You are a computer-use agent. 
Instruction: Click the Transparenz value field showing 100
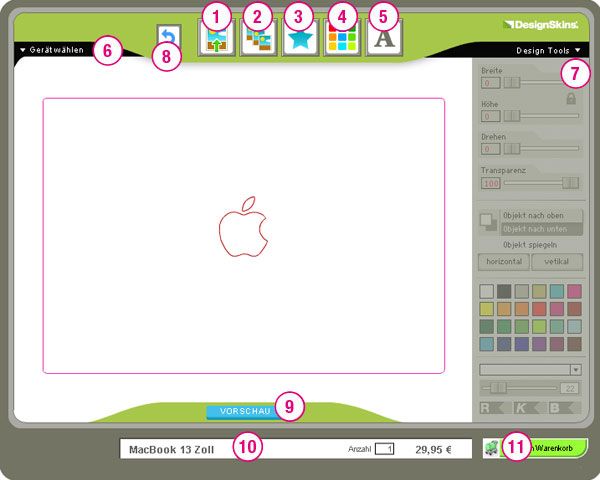tap(490, 183)
